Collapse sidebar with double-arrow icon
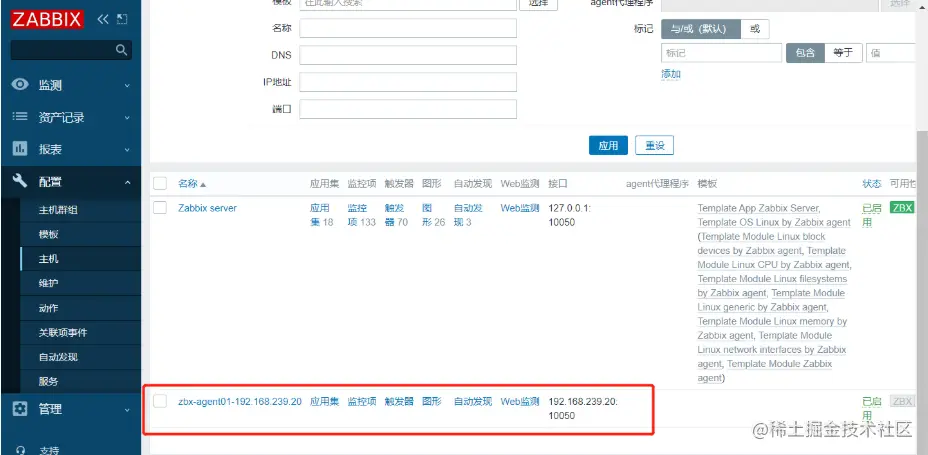Screen dimensions: 928x455 [x=103, y=19]
